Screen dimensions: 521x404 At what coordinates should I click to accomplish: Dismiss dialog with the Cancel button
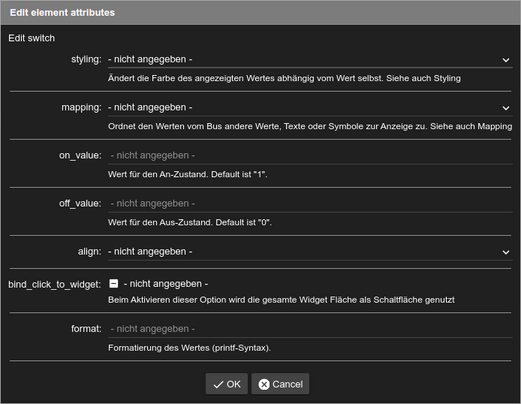tap(280, 384)
